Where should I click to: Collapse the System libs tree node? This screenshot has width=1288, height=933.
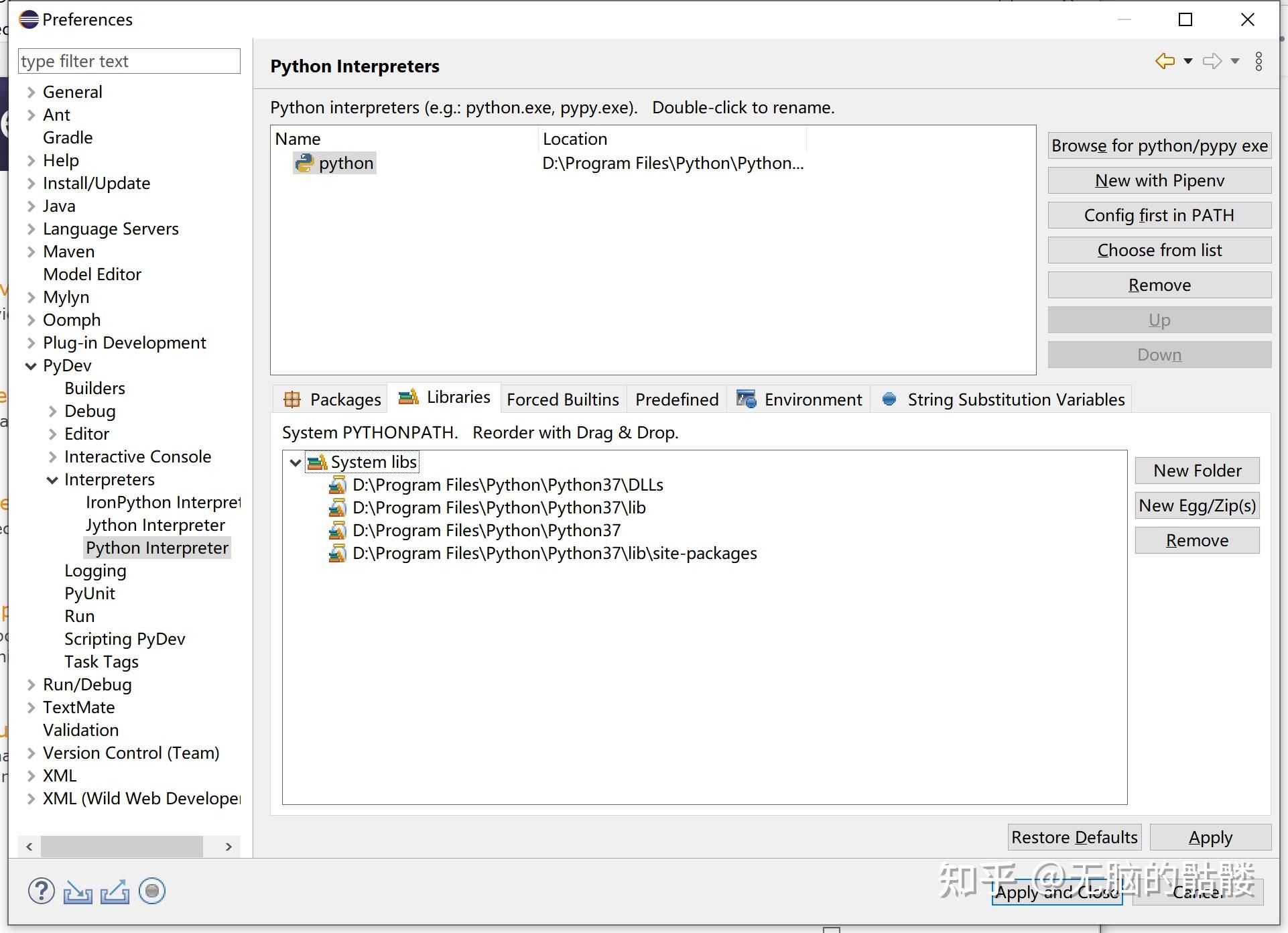coord(295,462)
